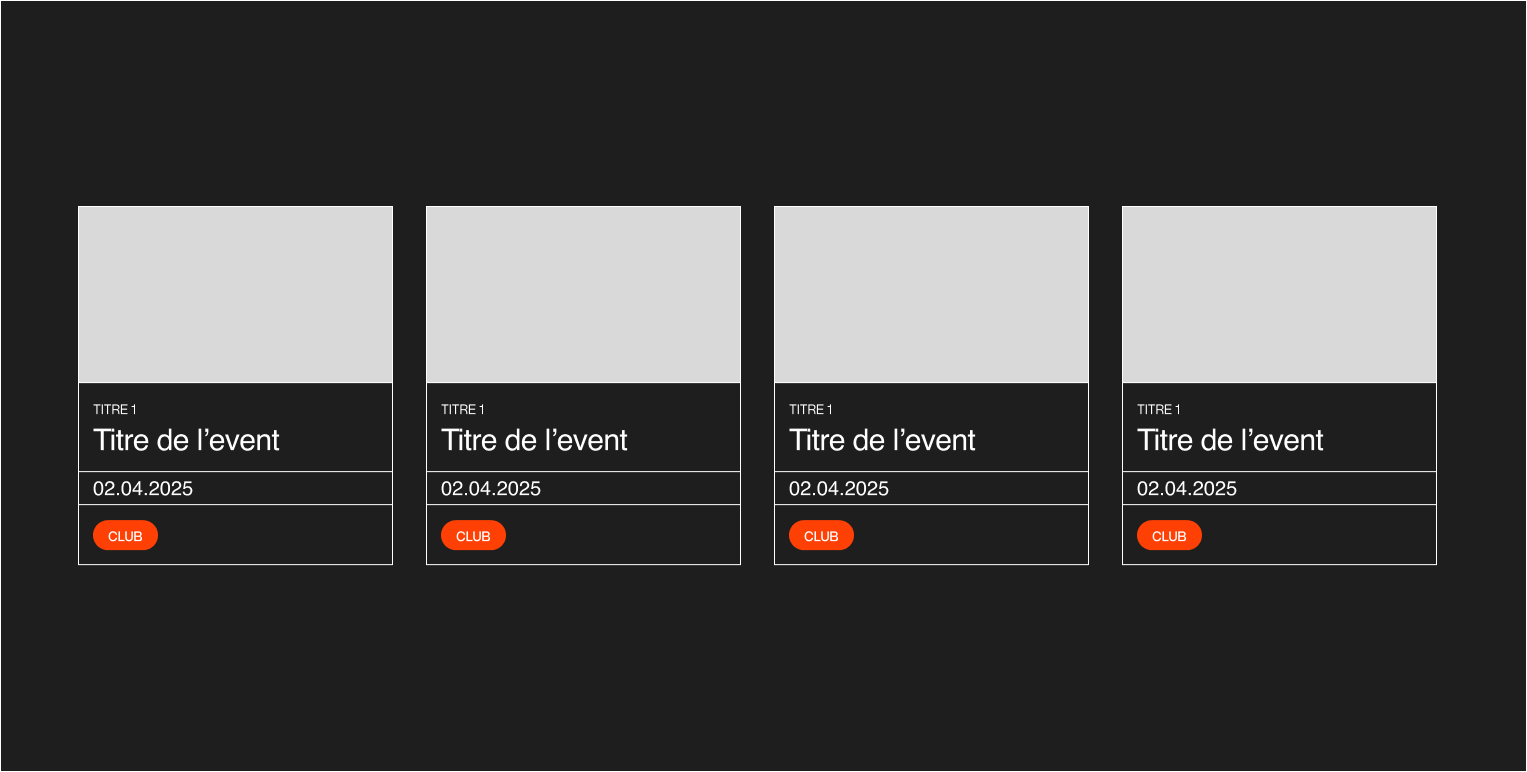Open "Titre de l'event" in the third card
The image size is (1527, 772).
click(x=882, y=440)
